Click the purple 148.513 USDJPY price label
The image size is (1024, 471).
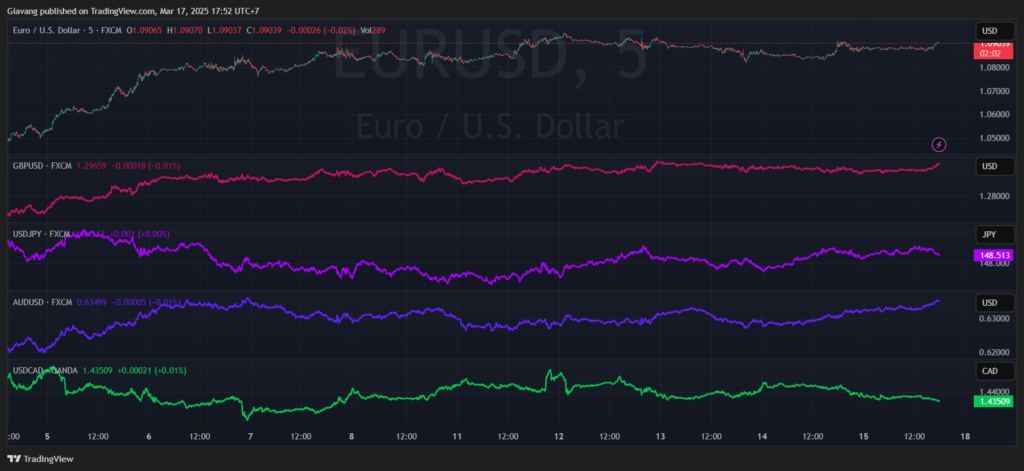994,255
